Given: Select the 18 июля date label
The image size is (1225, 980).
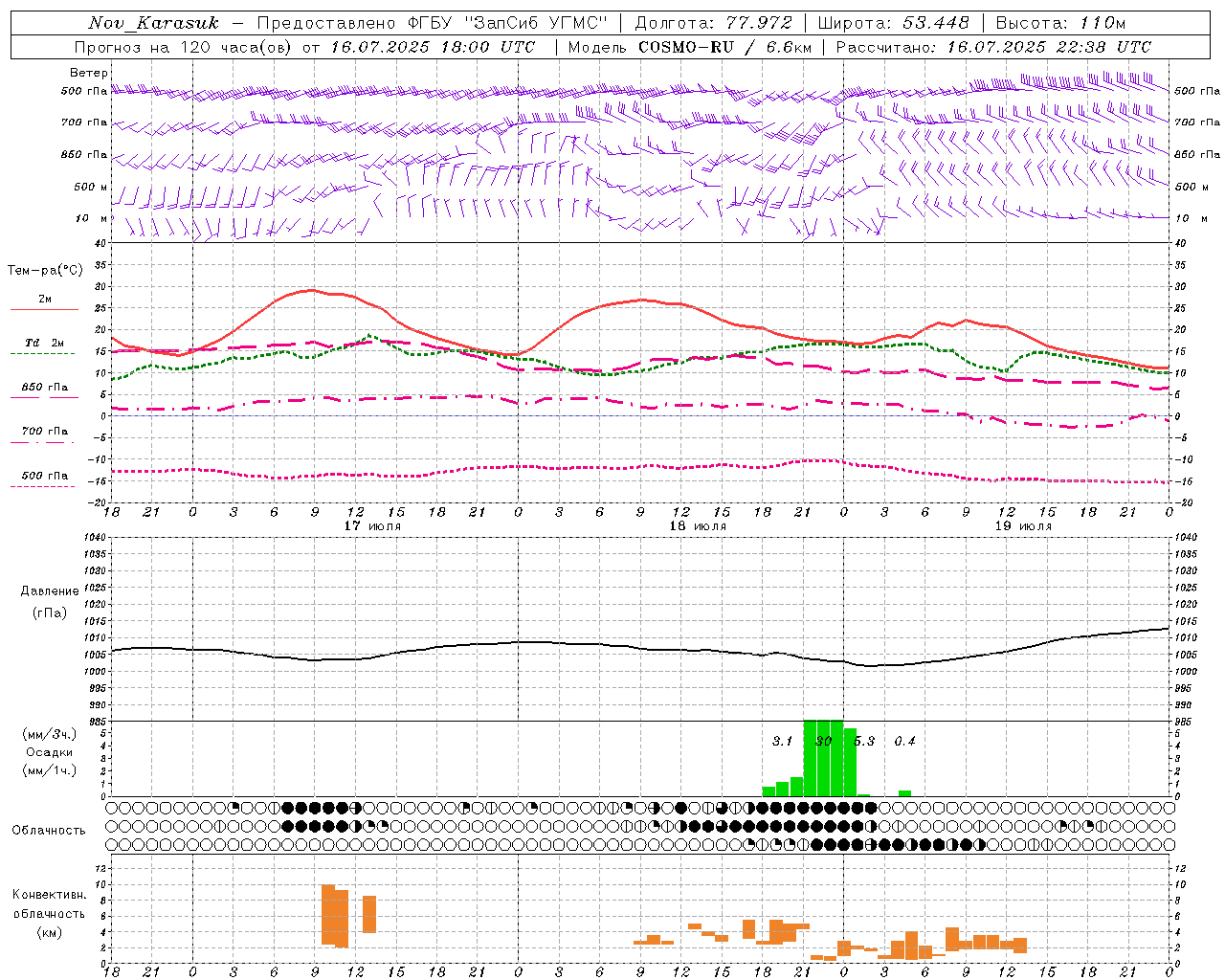Looking at the screenshot, I should (x=698, y=526).
